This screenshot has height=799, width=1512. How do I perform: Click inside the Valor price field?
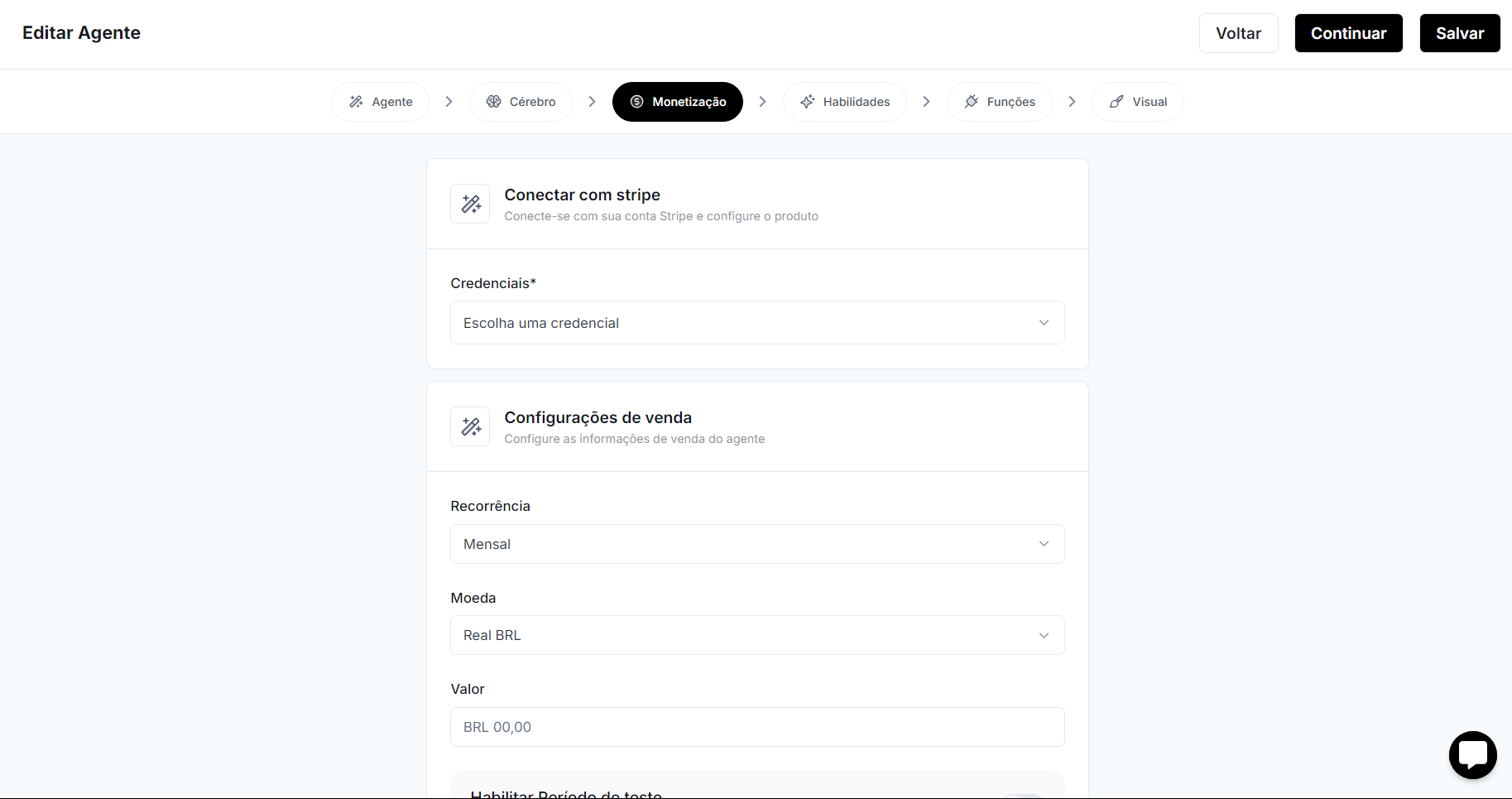pyautogui.click(x=756, y=727)
